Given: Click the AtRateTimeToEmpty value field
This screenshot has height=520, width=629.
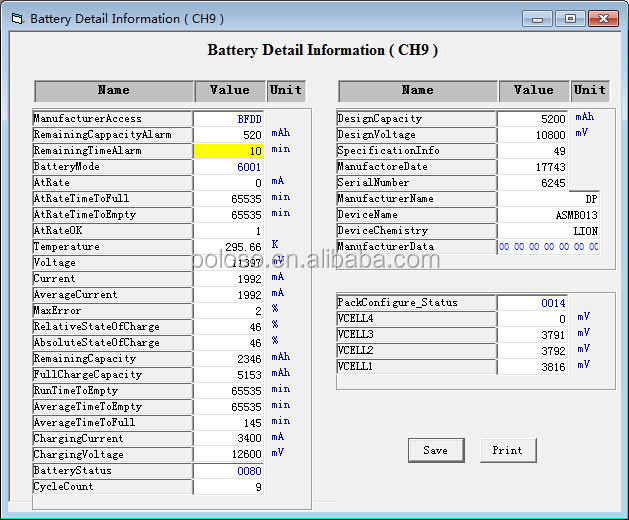Looking at the screenshot, I should pyautogui.click(x=228, y=215).
